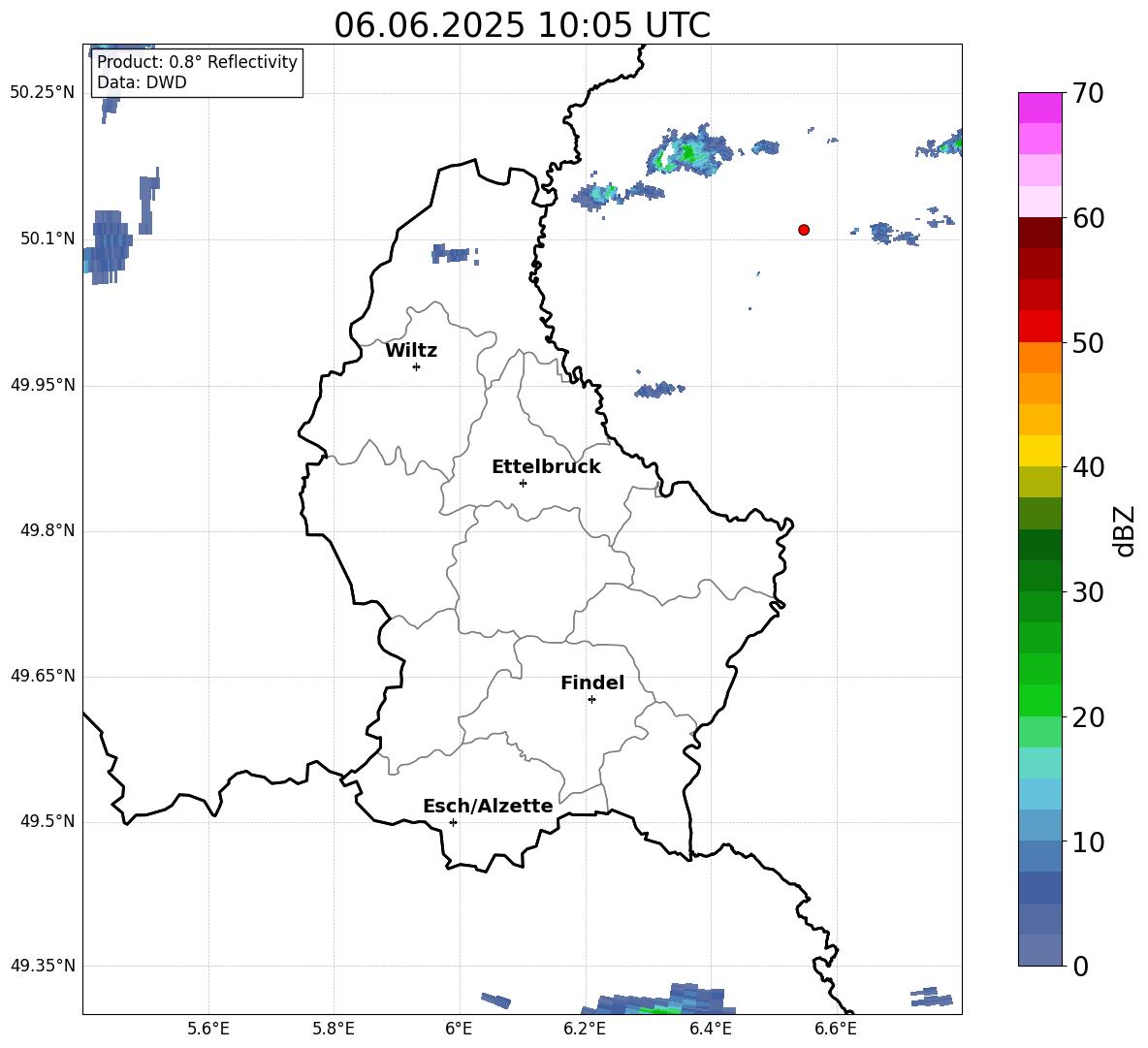1148x1048 pixels.
Task: Select the Ettelbruck city label
Action: coord(546,467)
